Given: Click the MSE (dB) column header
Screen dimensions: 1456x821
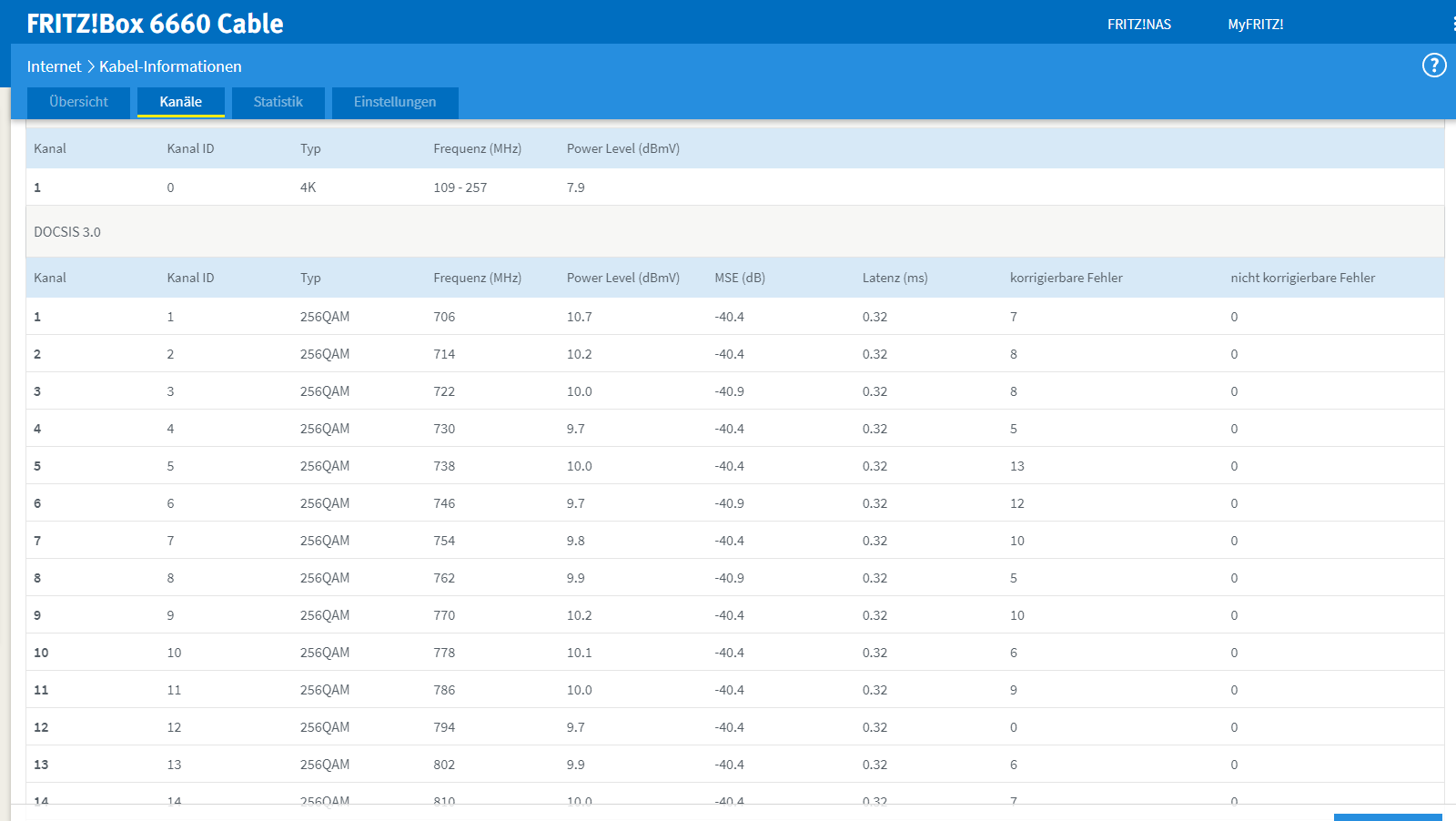Looking at the screenshot, I should tap(740, 278).
